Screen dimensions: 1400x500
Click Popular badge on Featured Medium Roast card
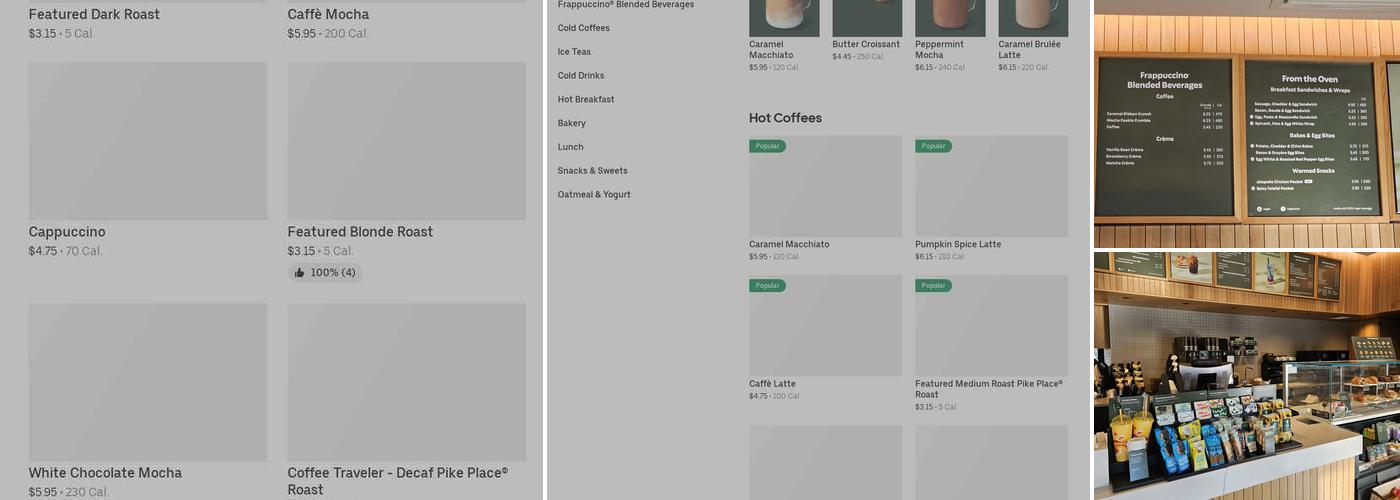(x=933, y=286)
